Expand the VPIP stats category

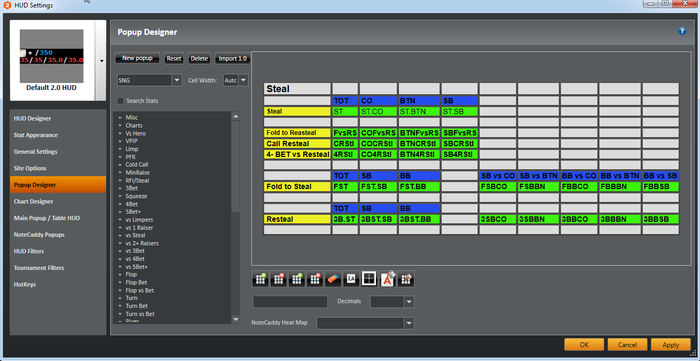tap(120, 141)
